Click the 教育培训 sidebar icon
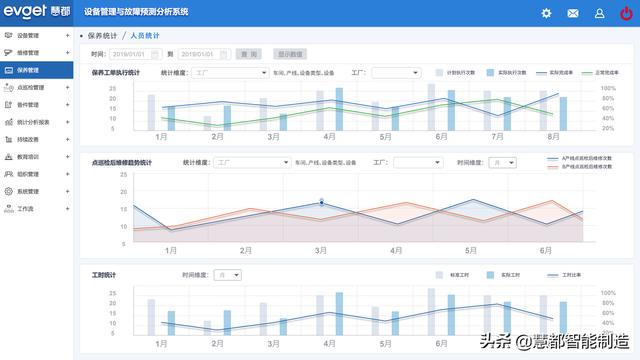 click(9, 157)
